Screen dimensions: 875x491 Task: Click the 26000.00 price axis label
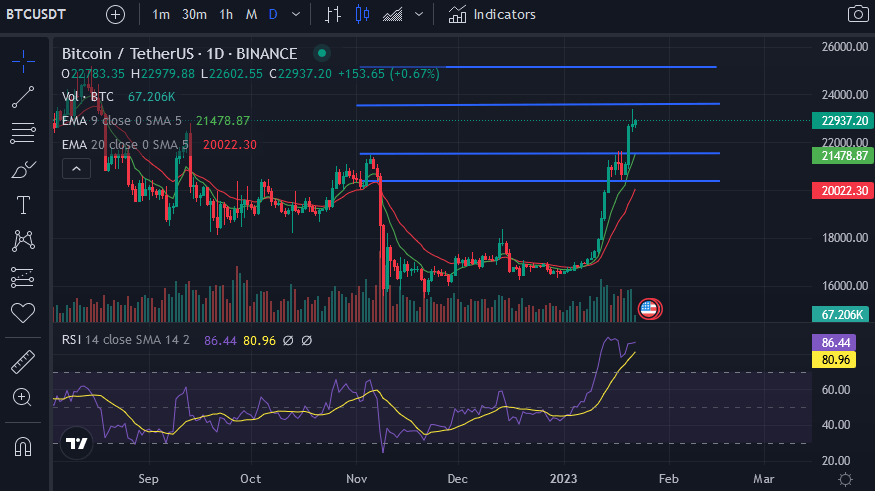845,47
